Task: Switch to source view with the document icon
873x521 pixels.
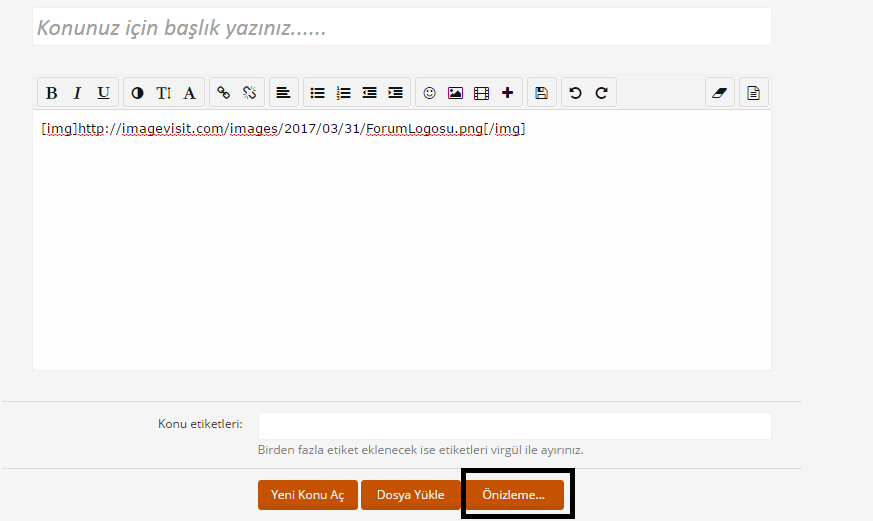Action: [753, 93]
